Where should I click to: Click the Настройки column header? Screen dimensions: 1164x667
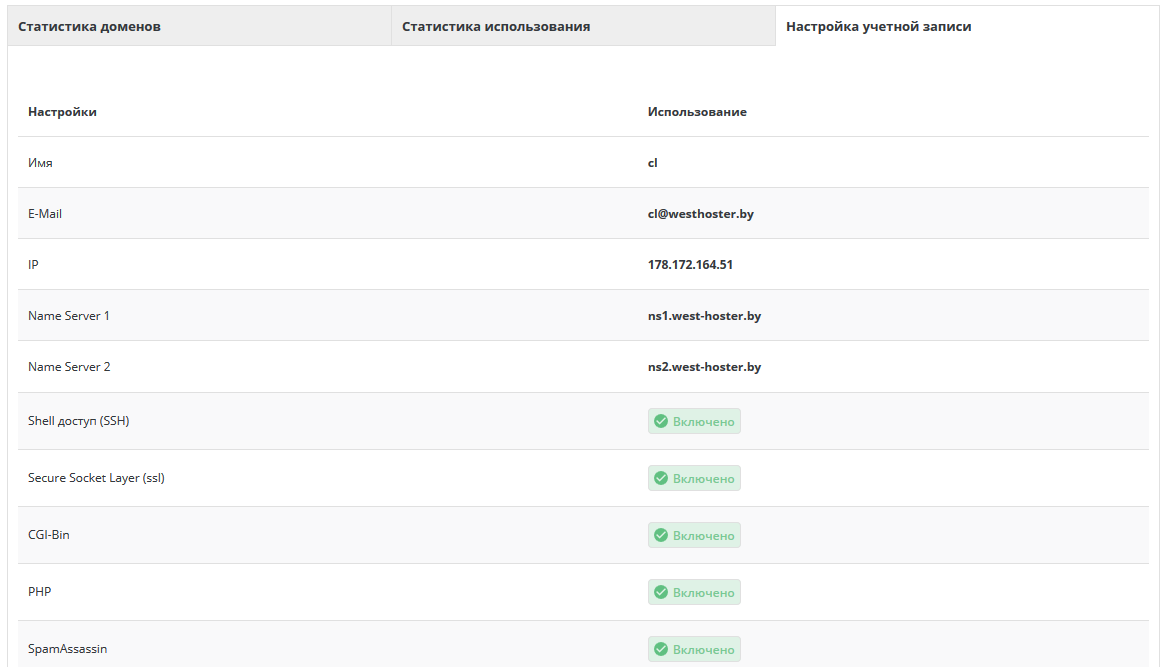click(62, 112)
